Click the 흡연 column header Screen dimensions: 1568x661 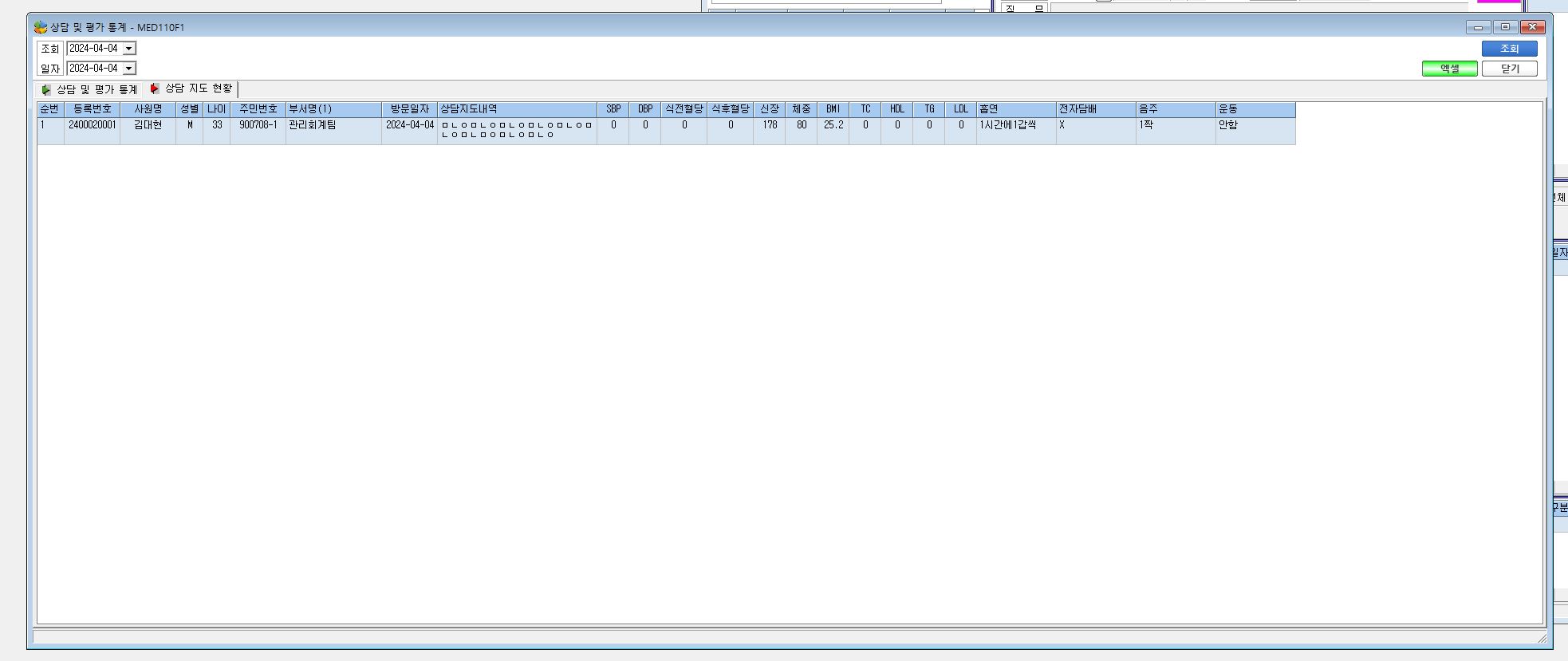(x=1016, y=109)
